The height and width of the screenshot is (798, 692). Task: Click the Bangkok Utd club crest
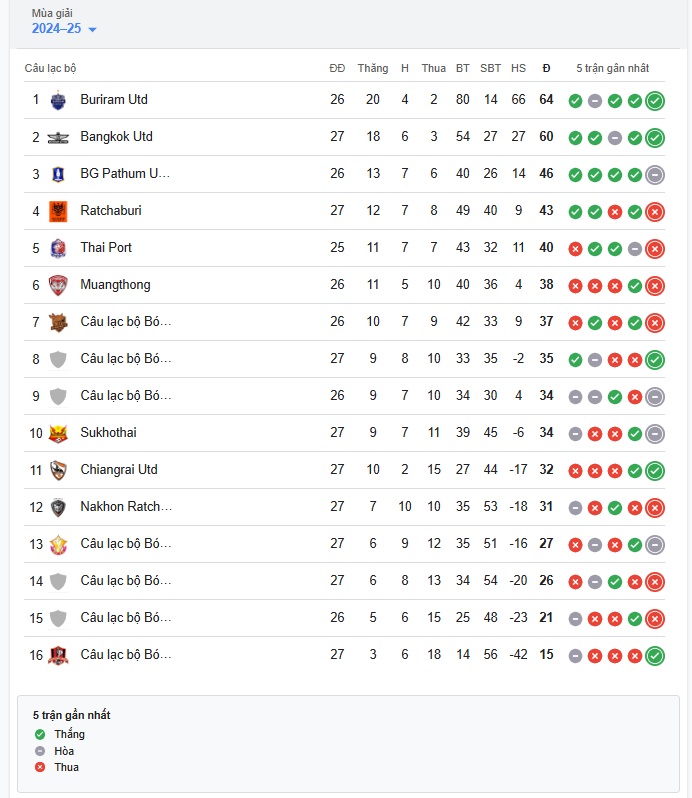point(58,137)
